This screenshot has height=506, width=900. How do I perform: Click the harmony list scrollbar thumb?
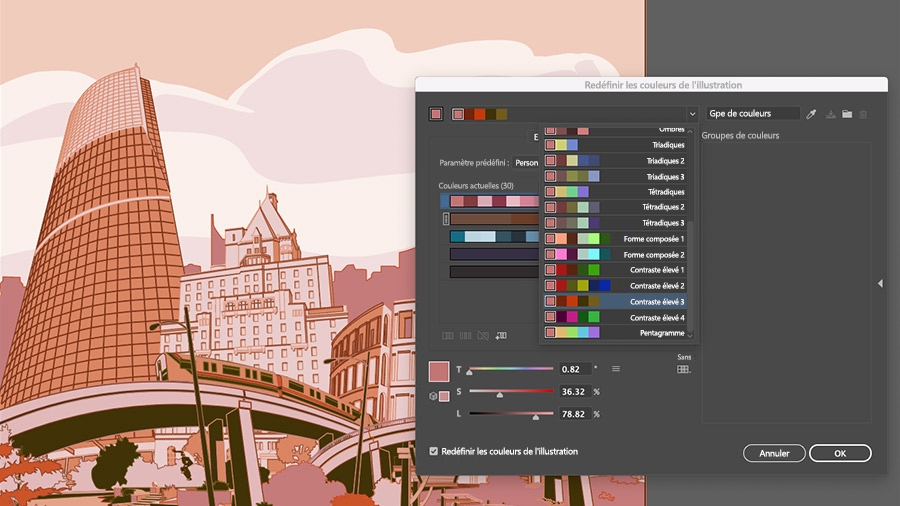pyautogui.click(x=690, y=275)
